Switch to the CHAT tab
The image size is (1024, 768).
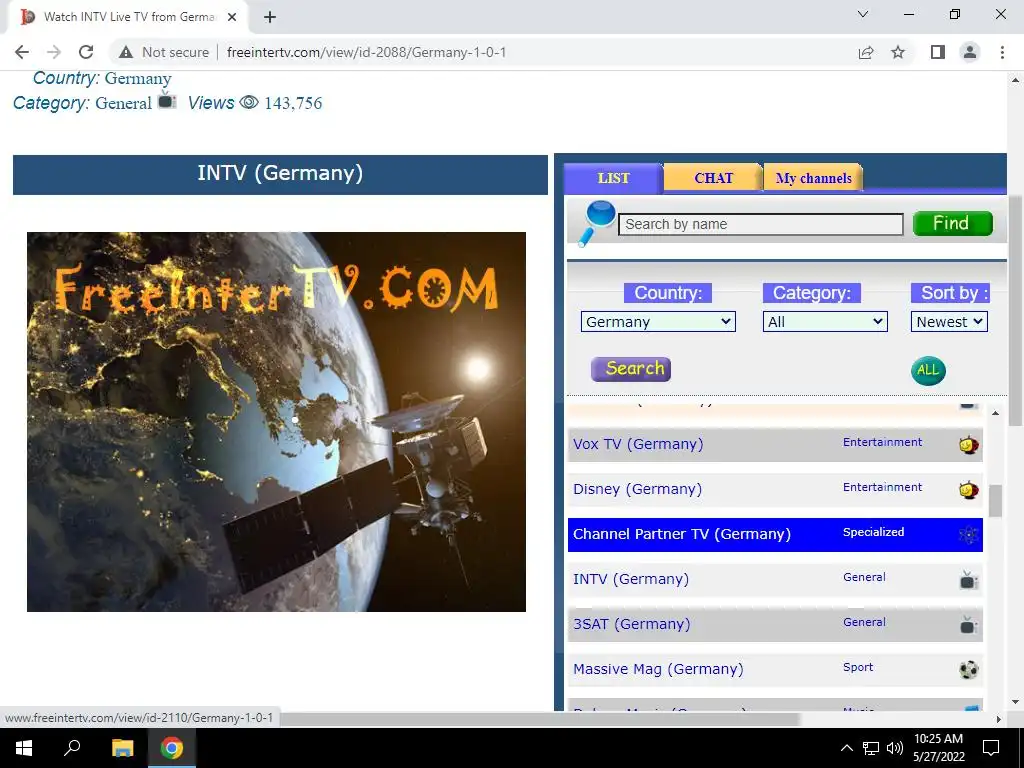(x=713, y=178)
